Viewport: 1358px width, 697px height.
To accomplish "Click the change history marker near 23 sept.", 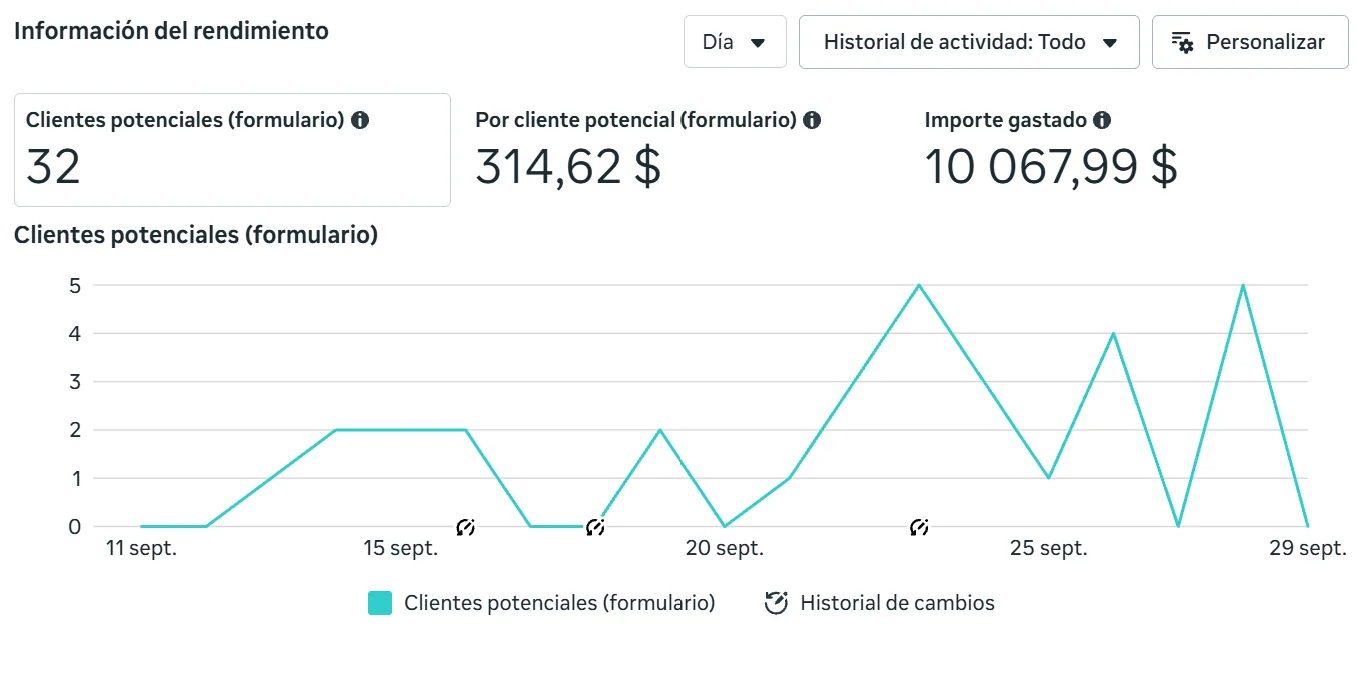I will click(x=919, y=527).
